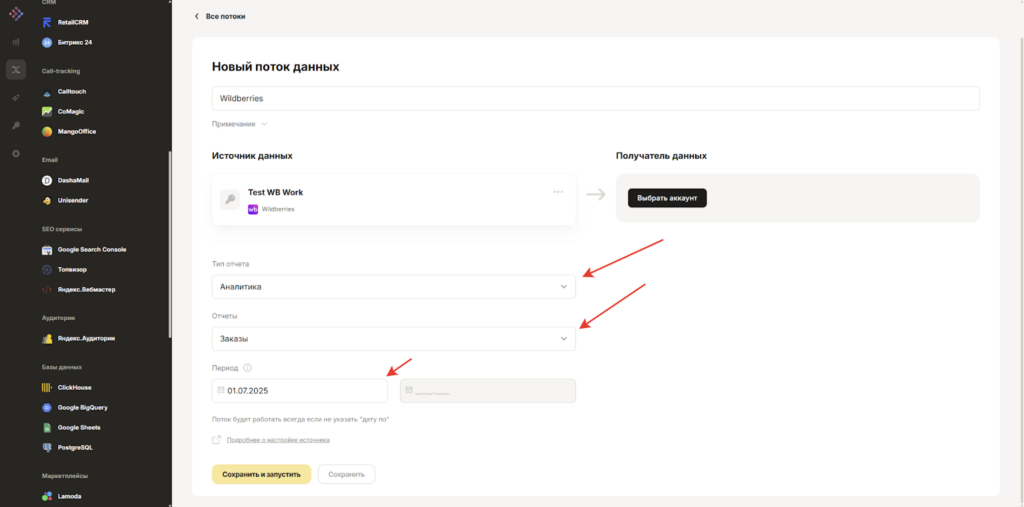Click the Топвизор icon

coord(47,269)
